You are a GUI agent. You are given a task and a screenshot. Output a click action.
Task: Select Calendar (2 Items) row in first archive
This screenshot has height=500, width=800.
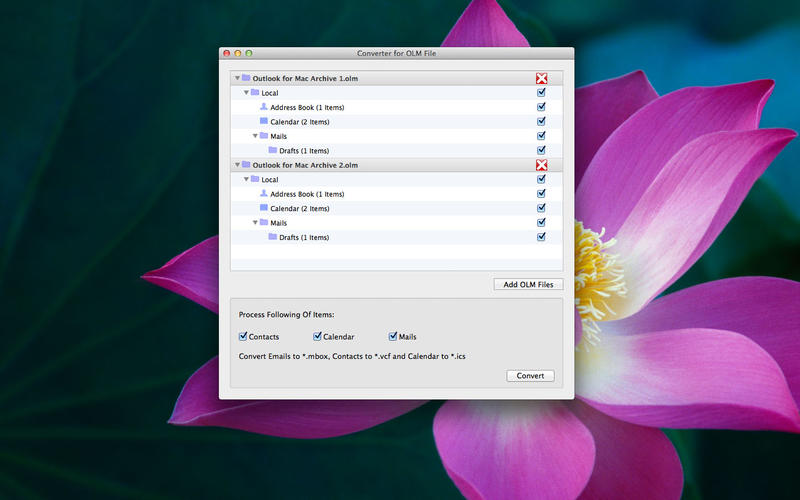tap(300, 122)
